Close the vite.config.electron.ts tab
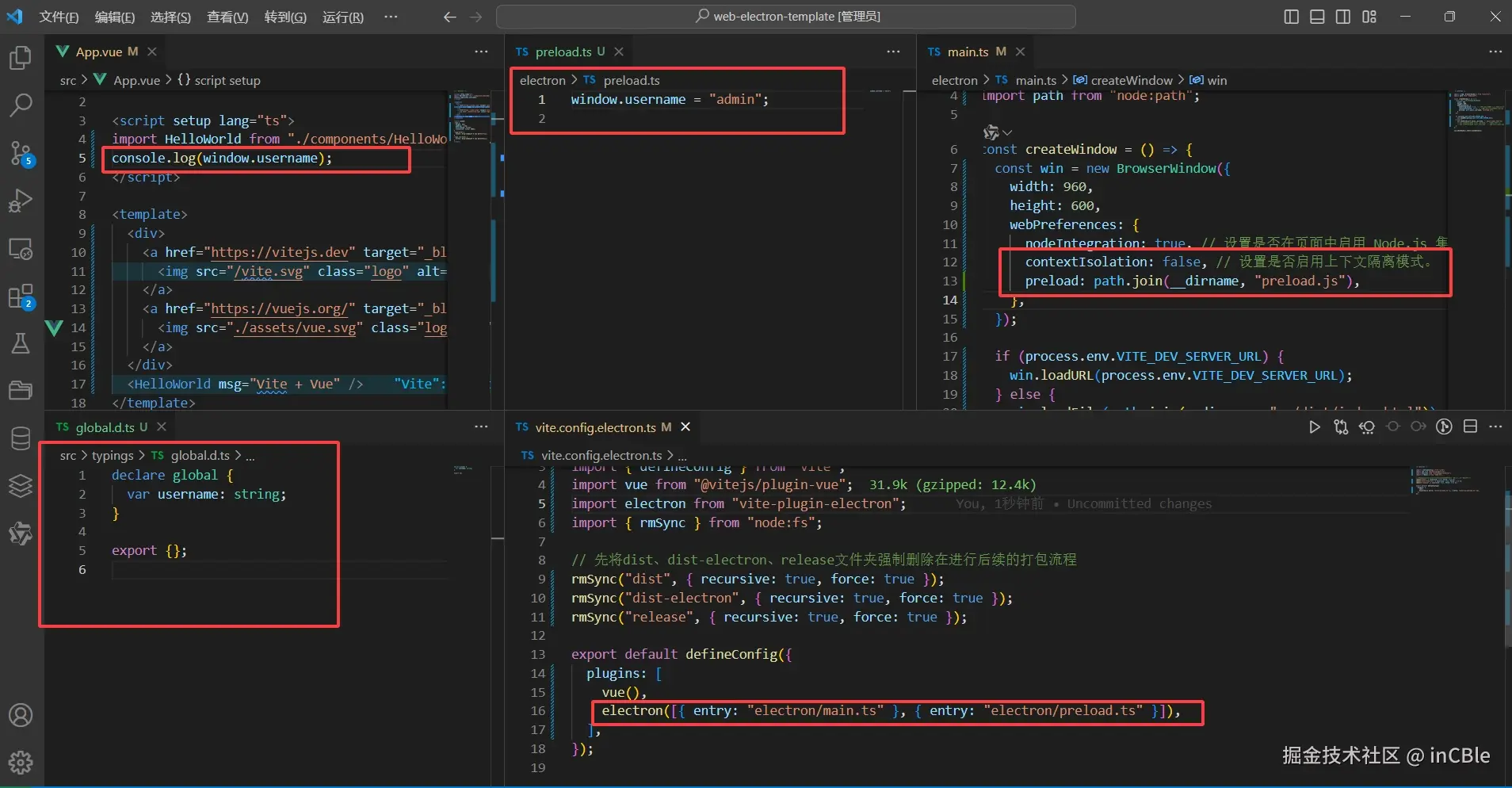The width and height of the screenshot is (1512, 788). (x=685, y=427)
